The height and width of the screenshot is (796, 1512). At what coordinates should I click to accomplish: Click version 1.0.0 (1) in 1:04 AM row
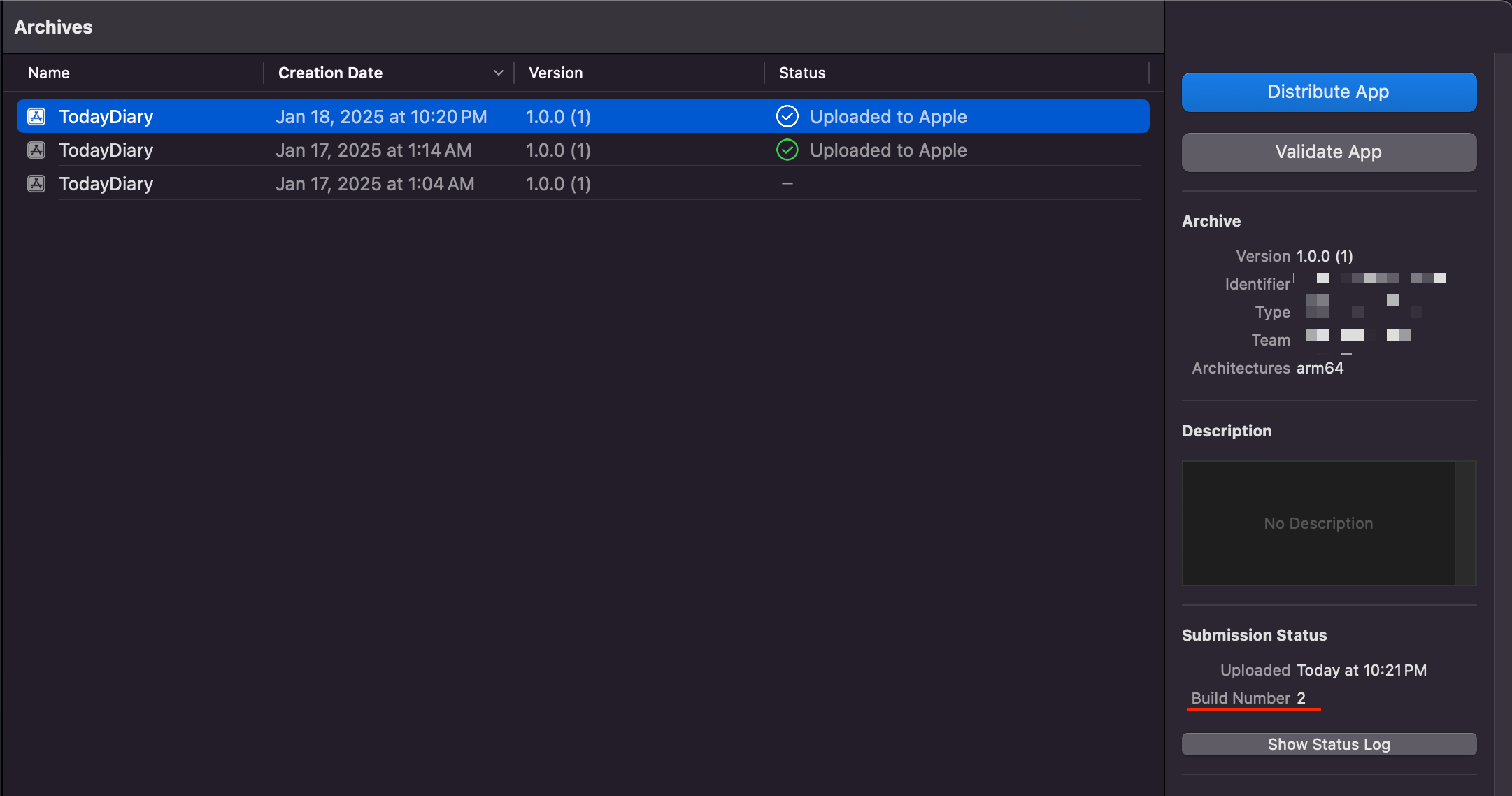pyautogui.click(x=558, y=184)
